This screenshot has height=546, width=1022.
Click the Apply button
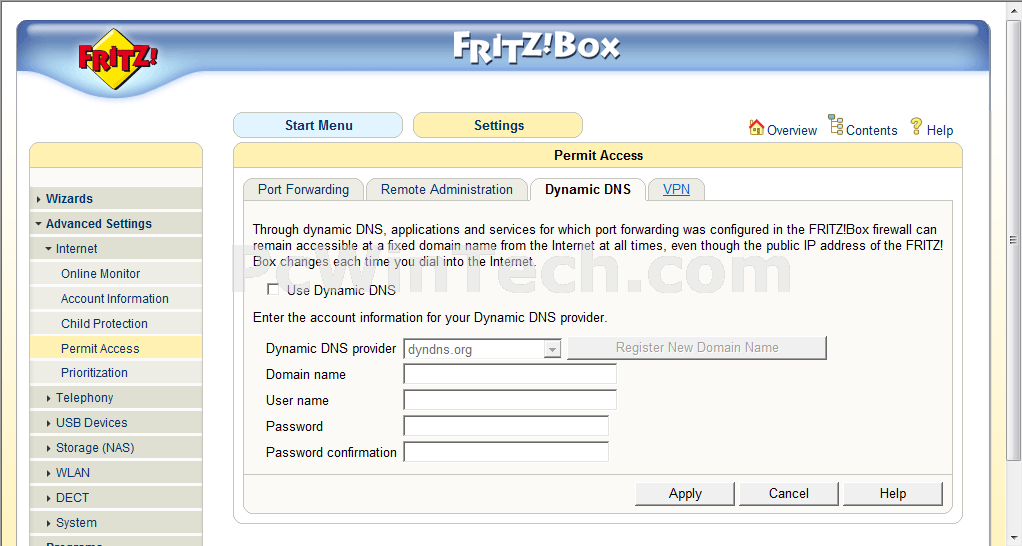[685, 494]
